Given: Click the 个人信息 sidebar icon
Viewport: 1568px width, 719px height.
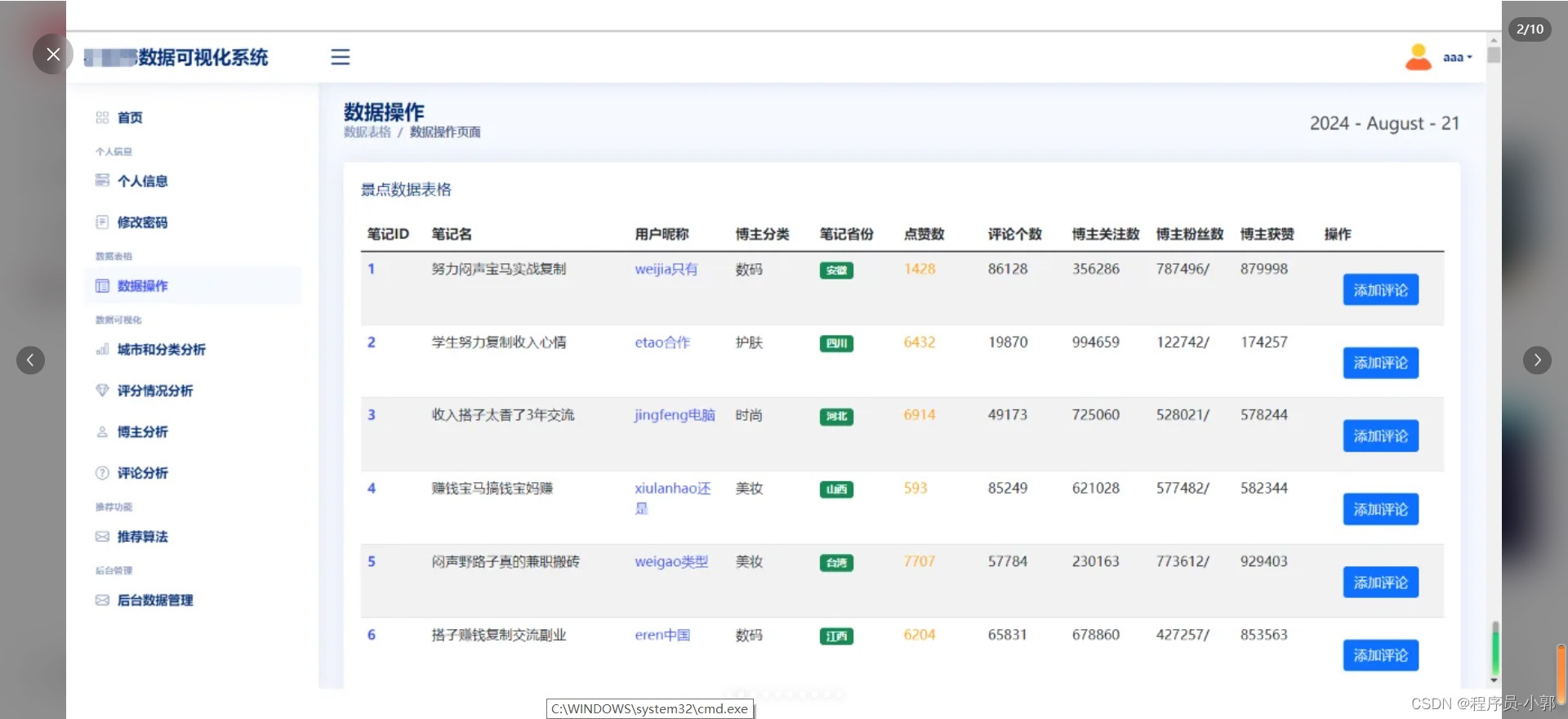Looking at the screenshot, I should point(102,181).
